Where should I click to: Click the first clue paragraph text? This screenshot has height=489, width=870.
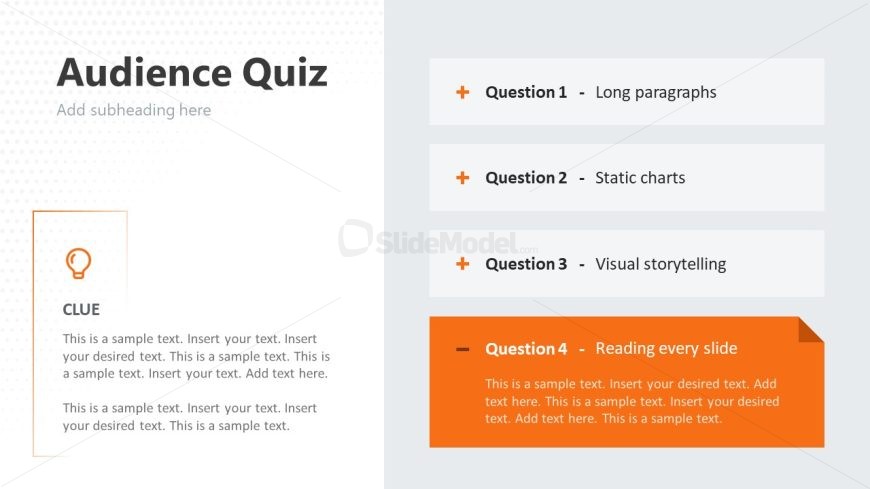196,356
